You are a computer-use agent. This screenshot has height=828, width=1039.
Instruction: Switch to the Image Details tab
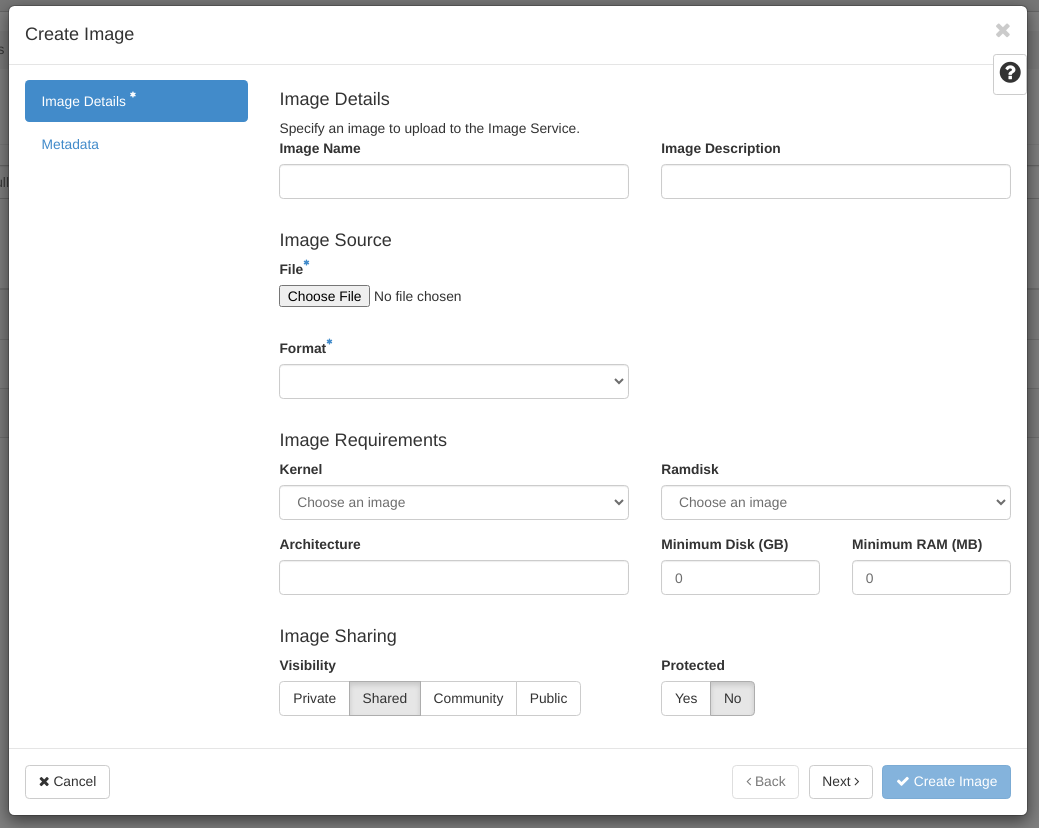(136, 101)
